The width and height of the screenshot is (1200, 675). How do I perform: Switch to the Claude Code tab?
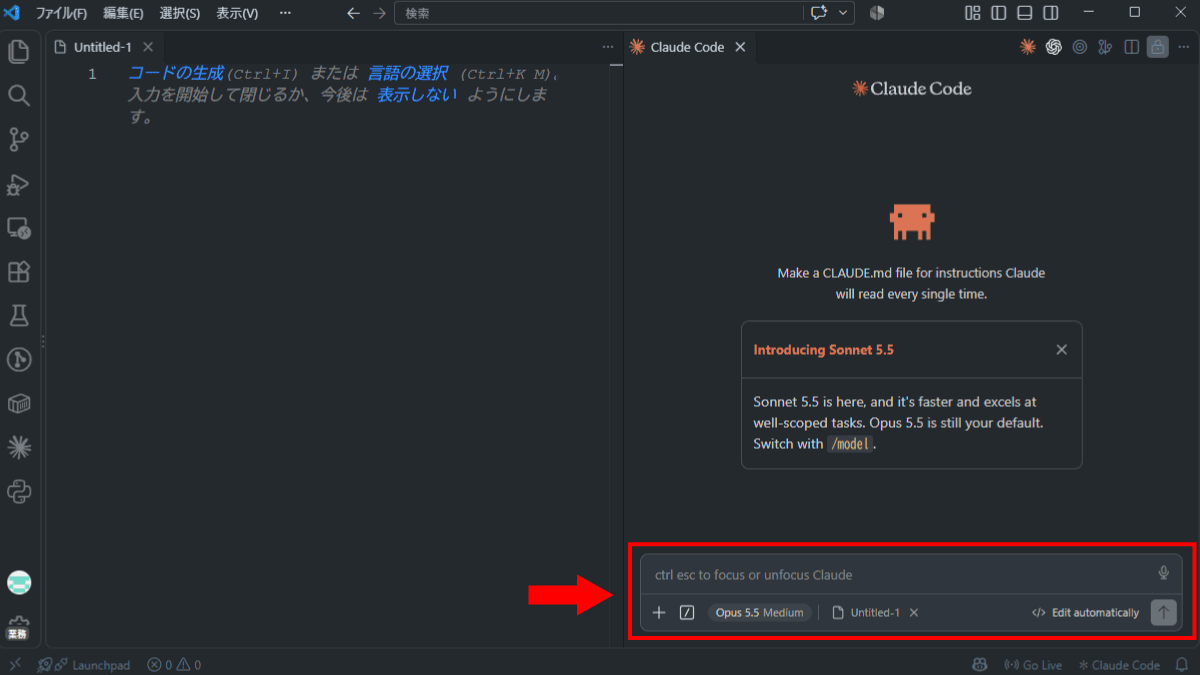pyautogui.click(x=687, y=47)
